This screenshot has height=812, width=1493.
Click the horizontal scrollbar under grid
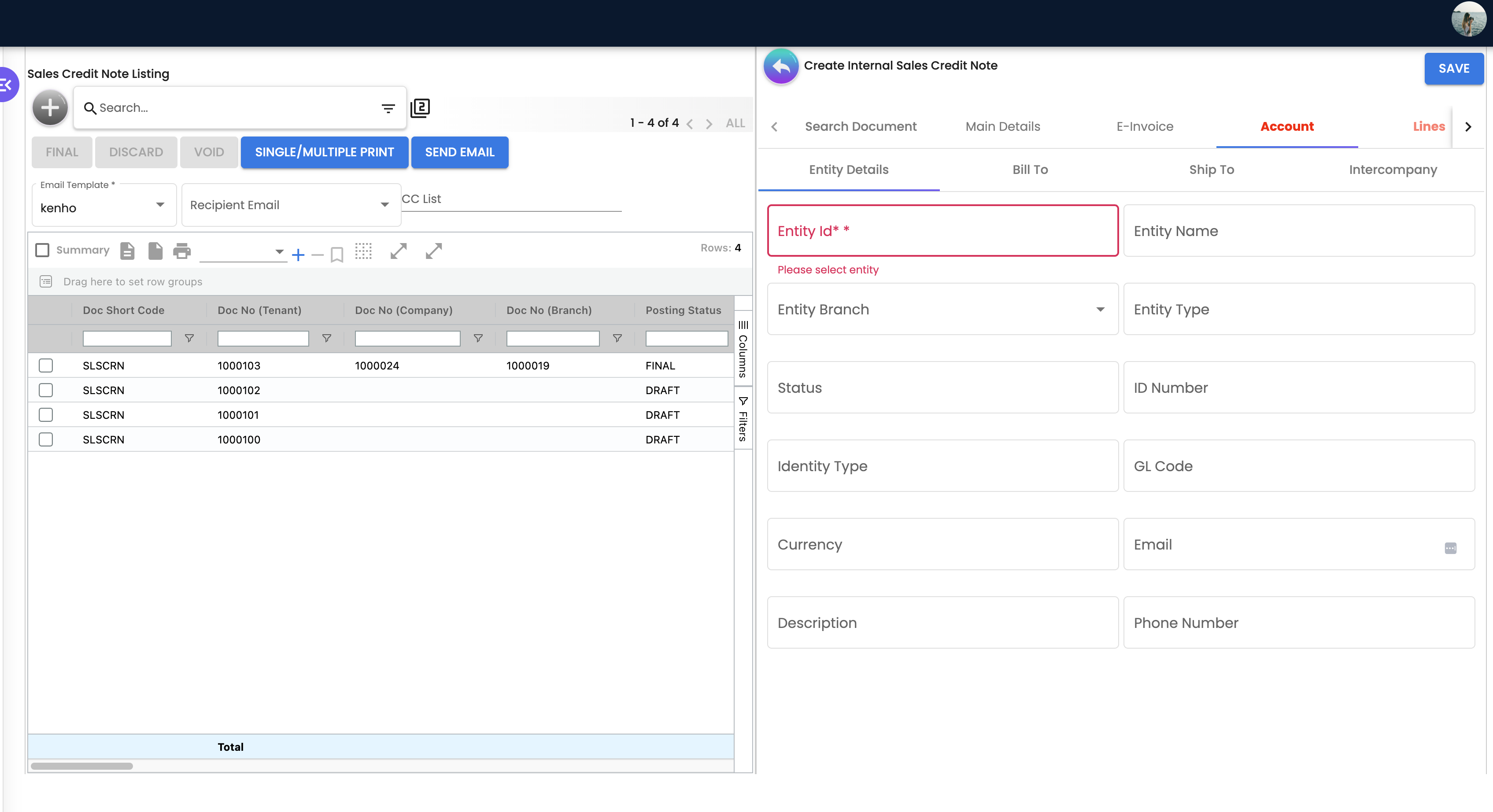pyautogui.click(x=82, y=766)
